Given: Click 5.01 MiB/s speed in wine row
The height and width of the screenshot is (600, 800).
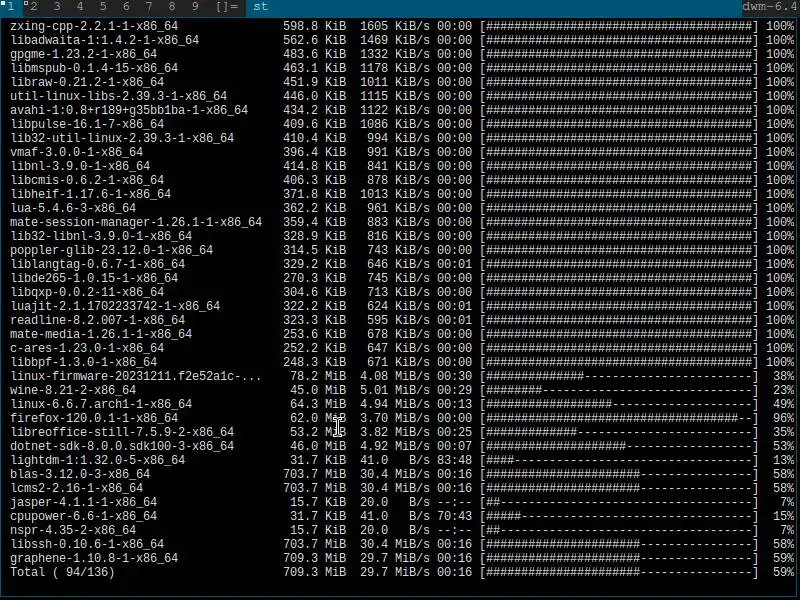Looking at the screenshot, I should click(x=394, y=390).
